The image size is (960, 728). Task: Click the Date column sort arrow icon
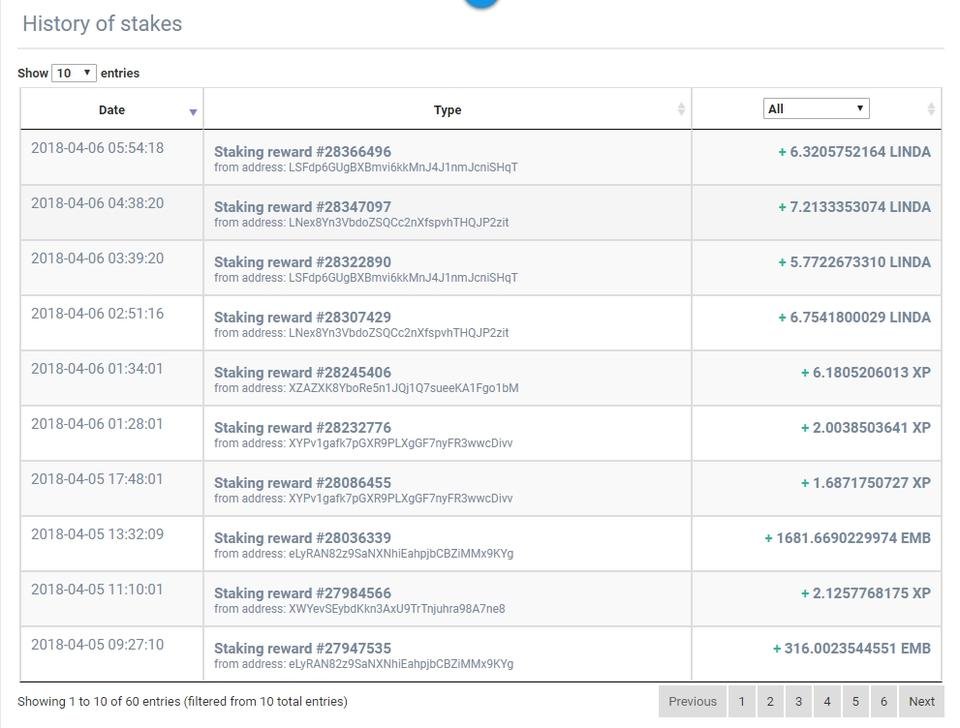pos(193,112)
